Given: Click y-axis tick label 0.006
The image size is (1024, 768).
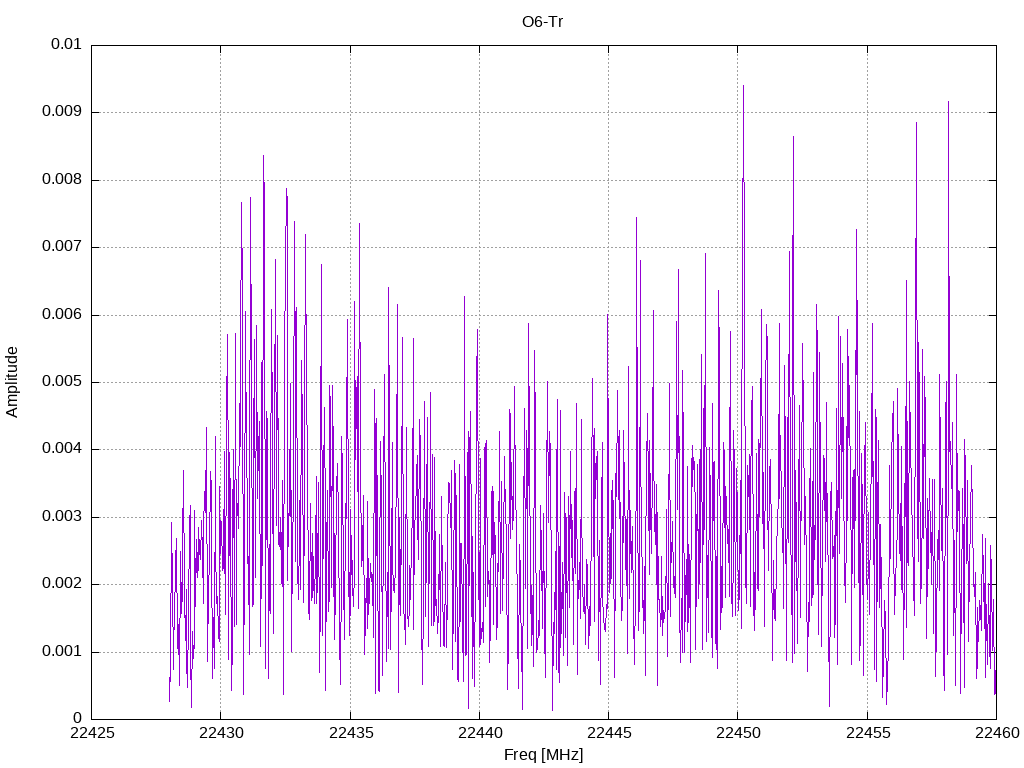Looking at the screenshot, I should 62,315.
